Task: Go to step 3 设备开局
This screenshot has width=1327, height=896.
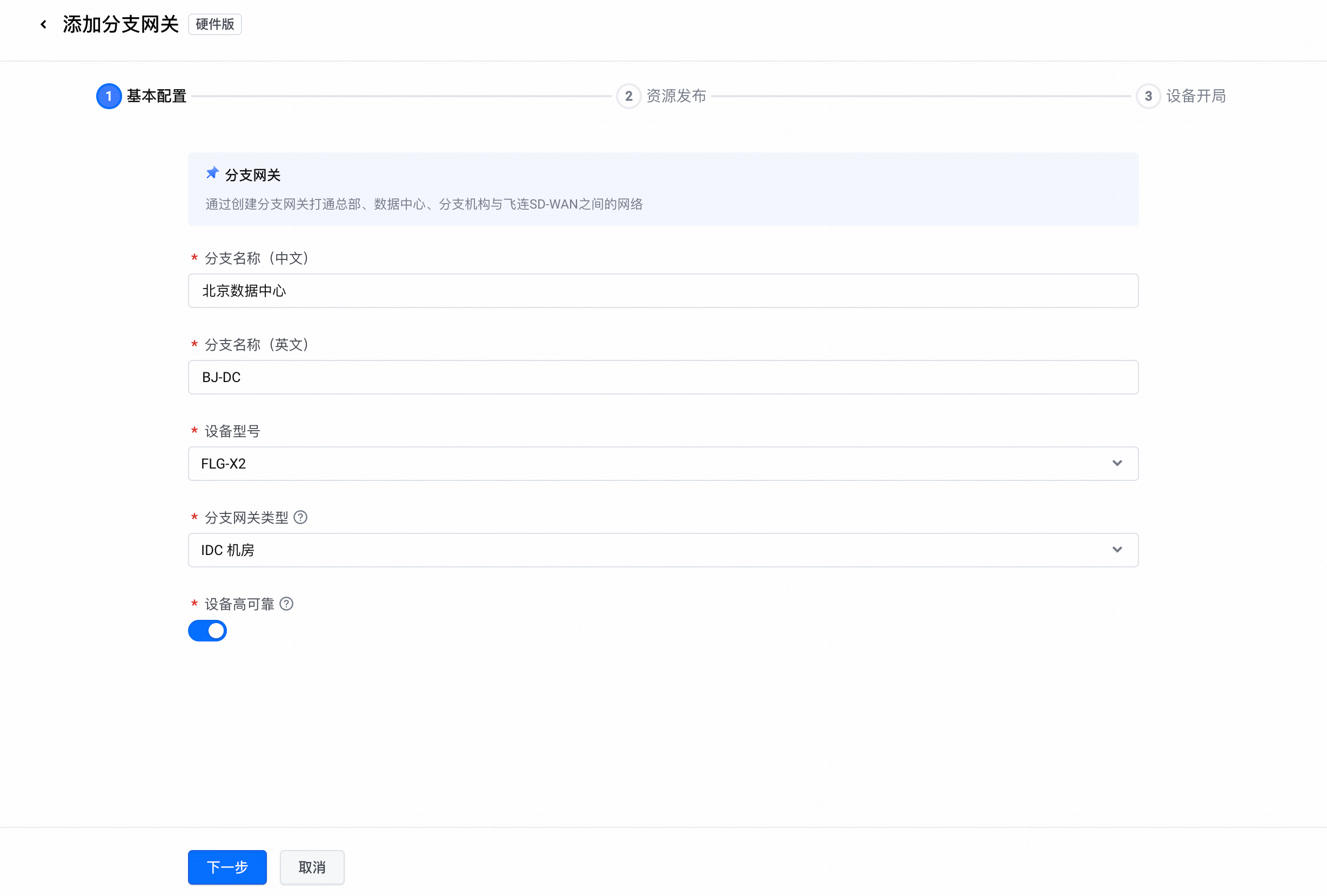Action: pyautogui.click(x=1181, y=96)
